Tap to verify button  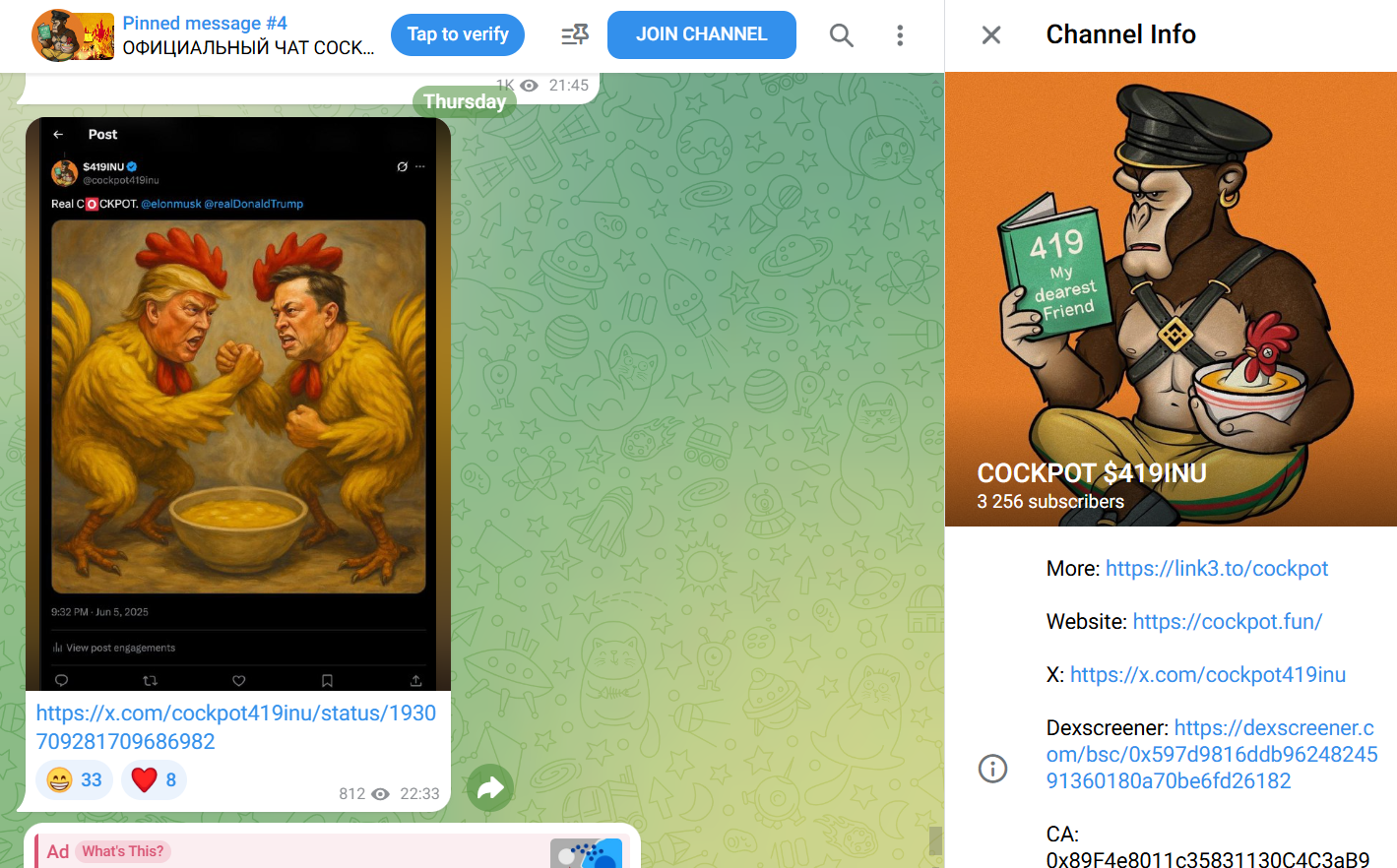pos(458,34)
